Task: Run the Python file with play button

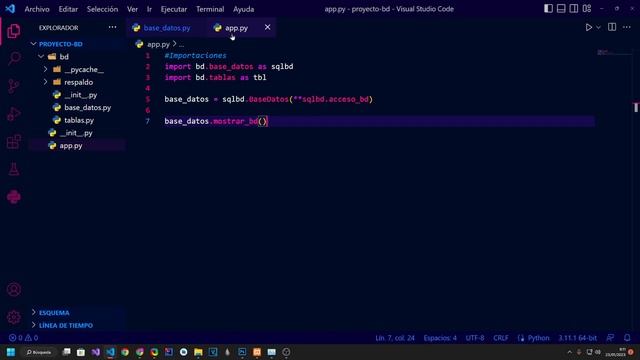Action: [x=589, y=27]
